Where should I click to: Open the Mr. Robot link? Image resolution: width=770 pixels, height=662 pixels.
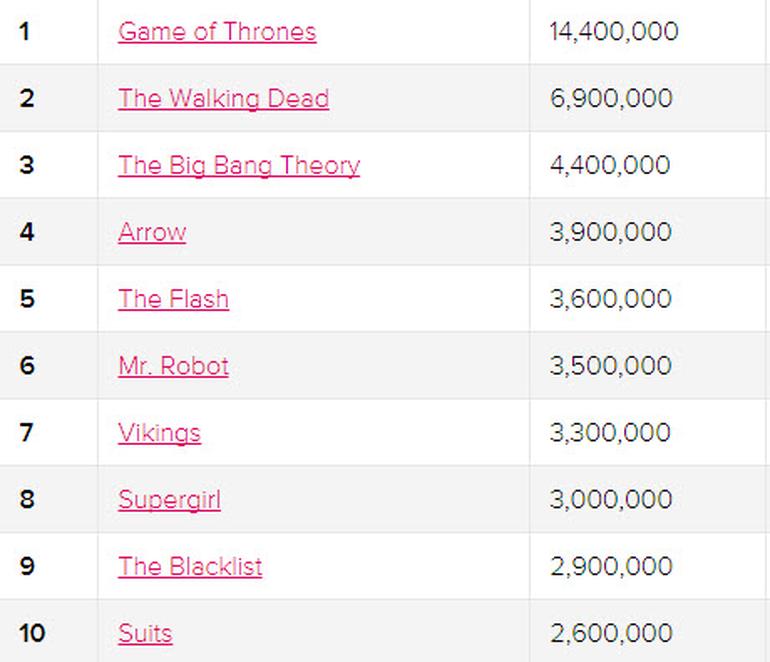(173, 366)
